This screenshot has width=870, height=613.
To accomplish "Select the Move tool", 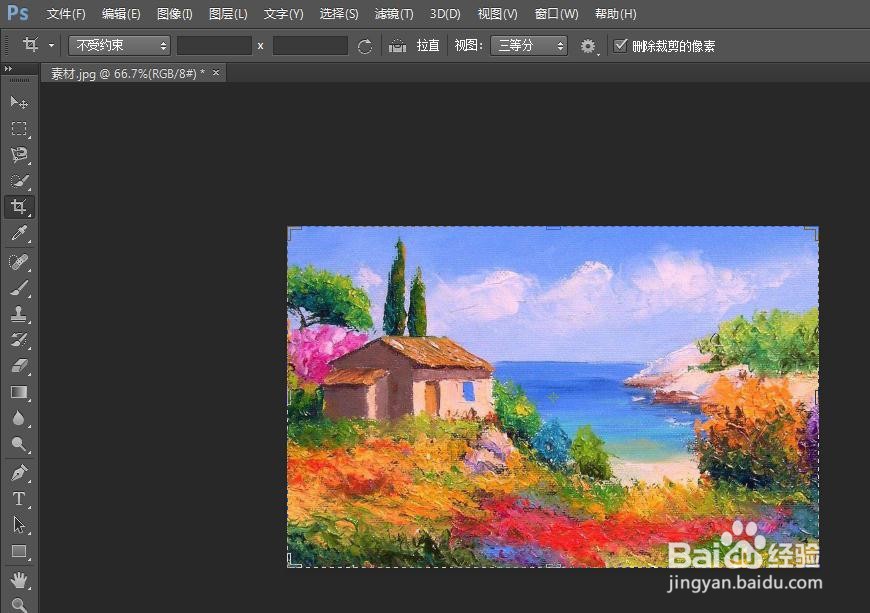I will [x=19, y=103].
